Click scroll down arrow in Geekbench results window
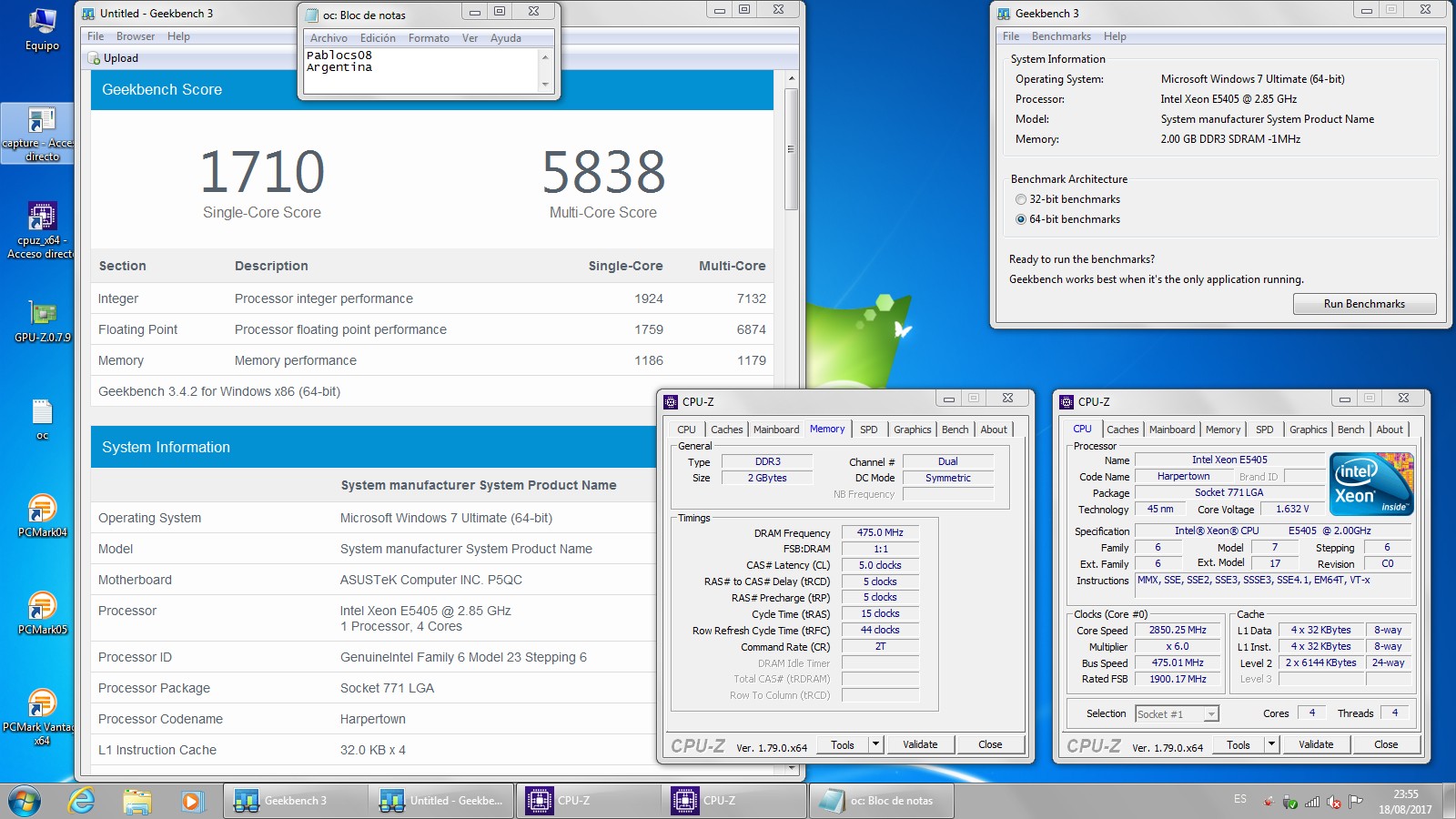 791,769
